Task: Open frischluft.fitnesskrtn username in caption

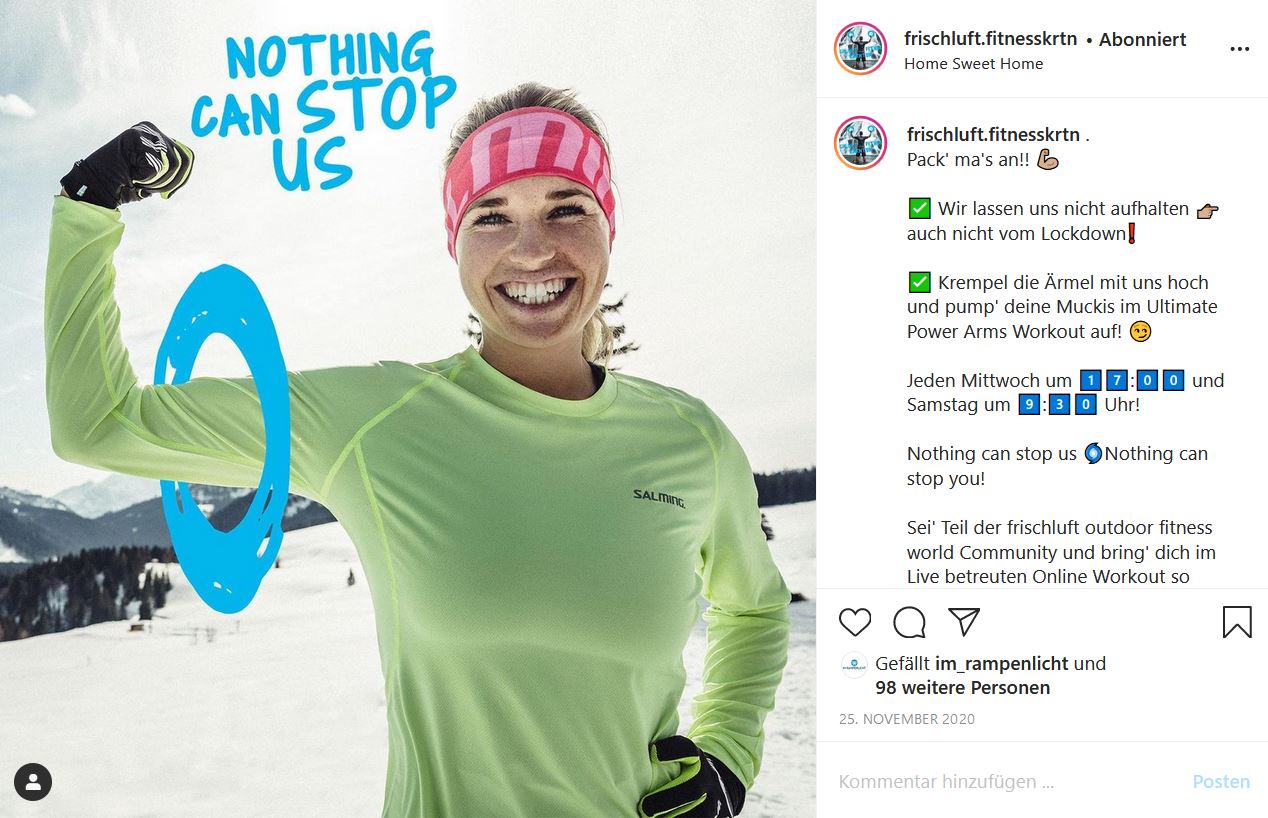Action: [x=993, y=134]
